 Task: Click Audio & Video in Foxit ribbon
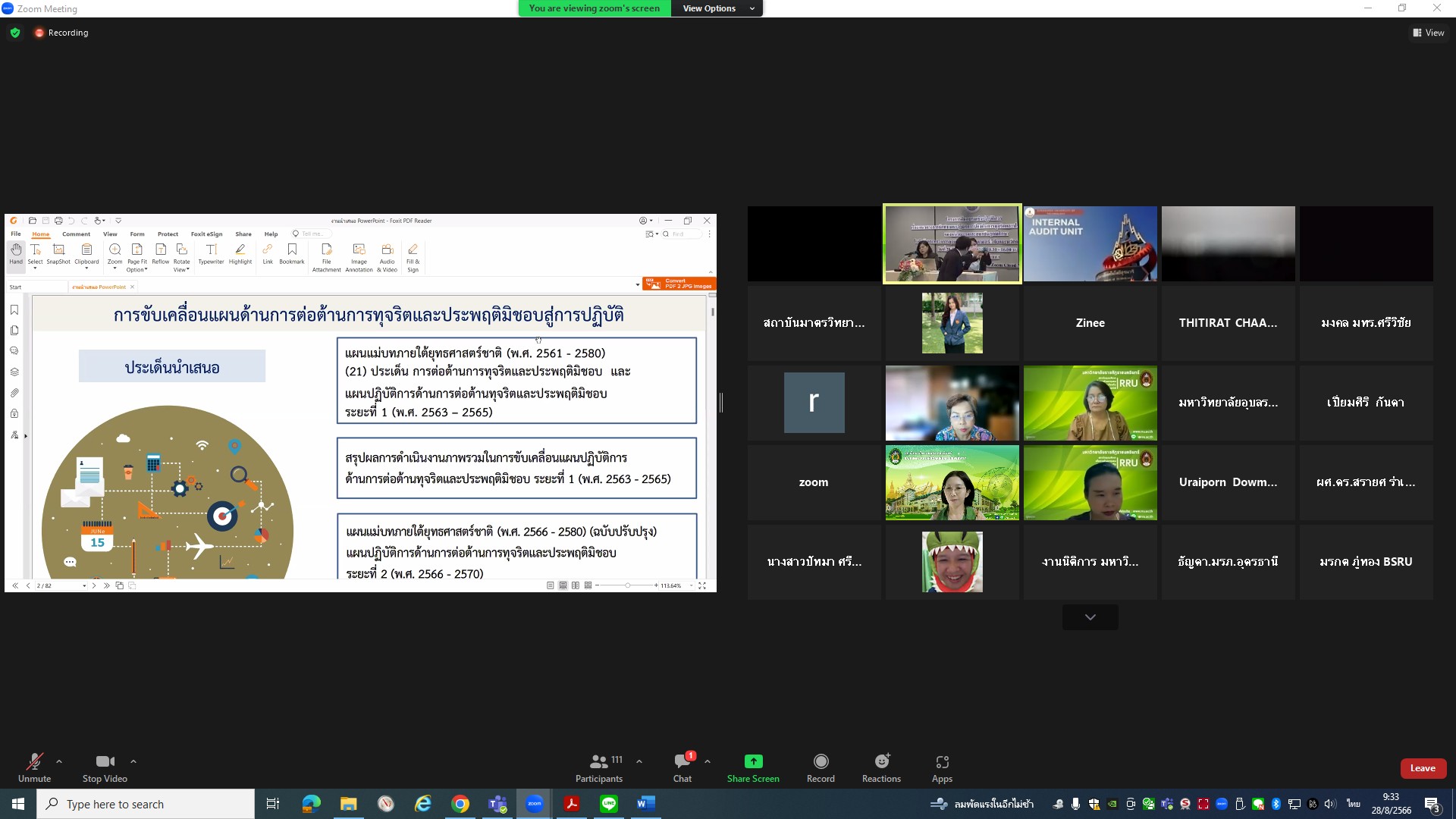pos(387,257)
